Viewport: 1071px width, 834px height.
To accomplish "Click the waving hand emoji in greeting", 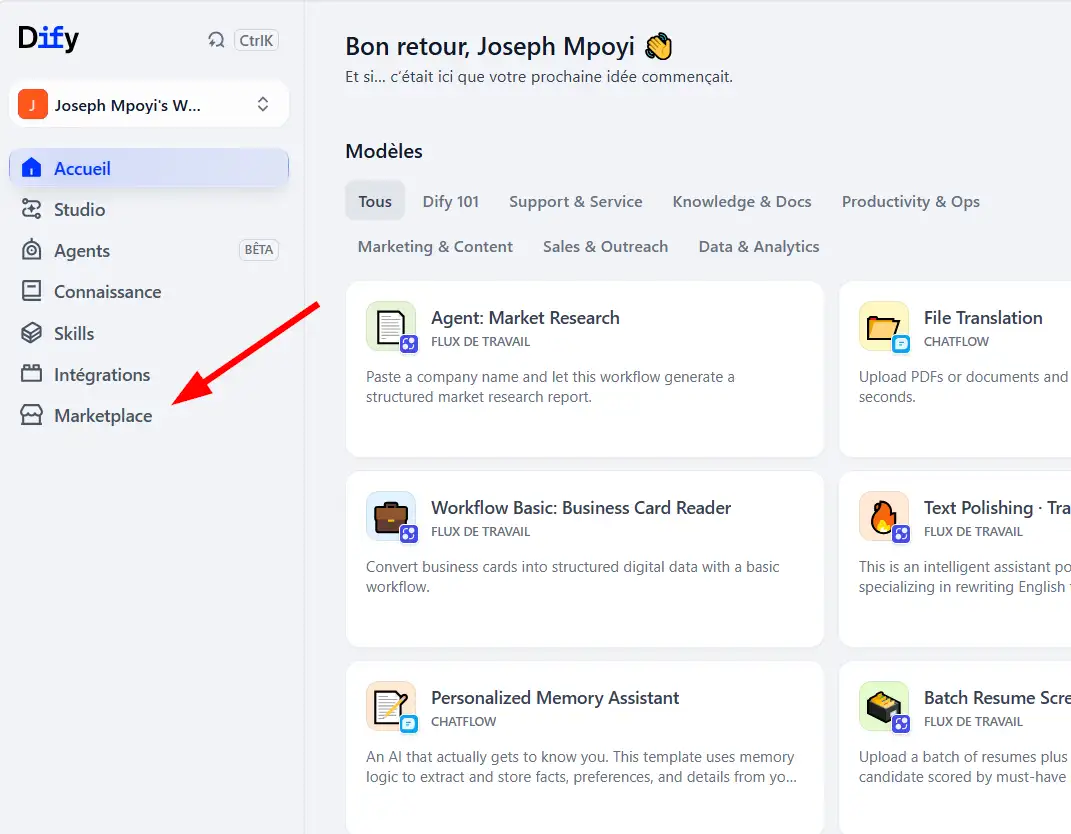I will coord(659,46).
